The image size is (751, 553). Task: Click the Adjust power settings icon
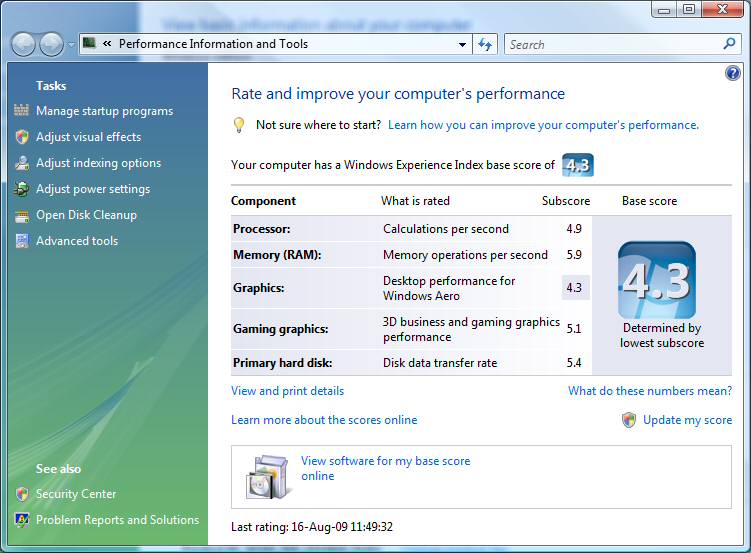pos(22,189)
